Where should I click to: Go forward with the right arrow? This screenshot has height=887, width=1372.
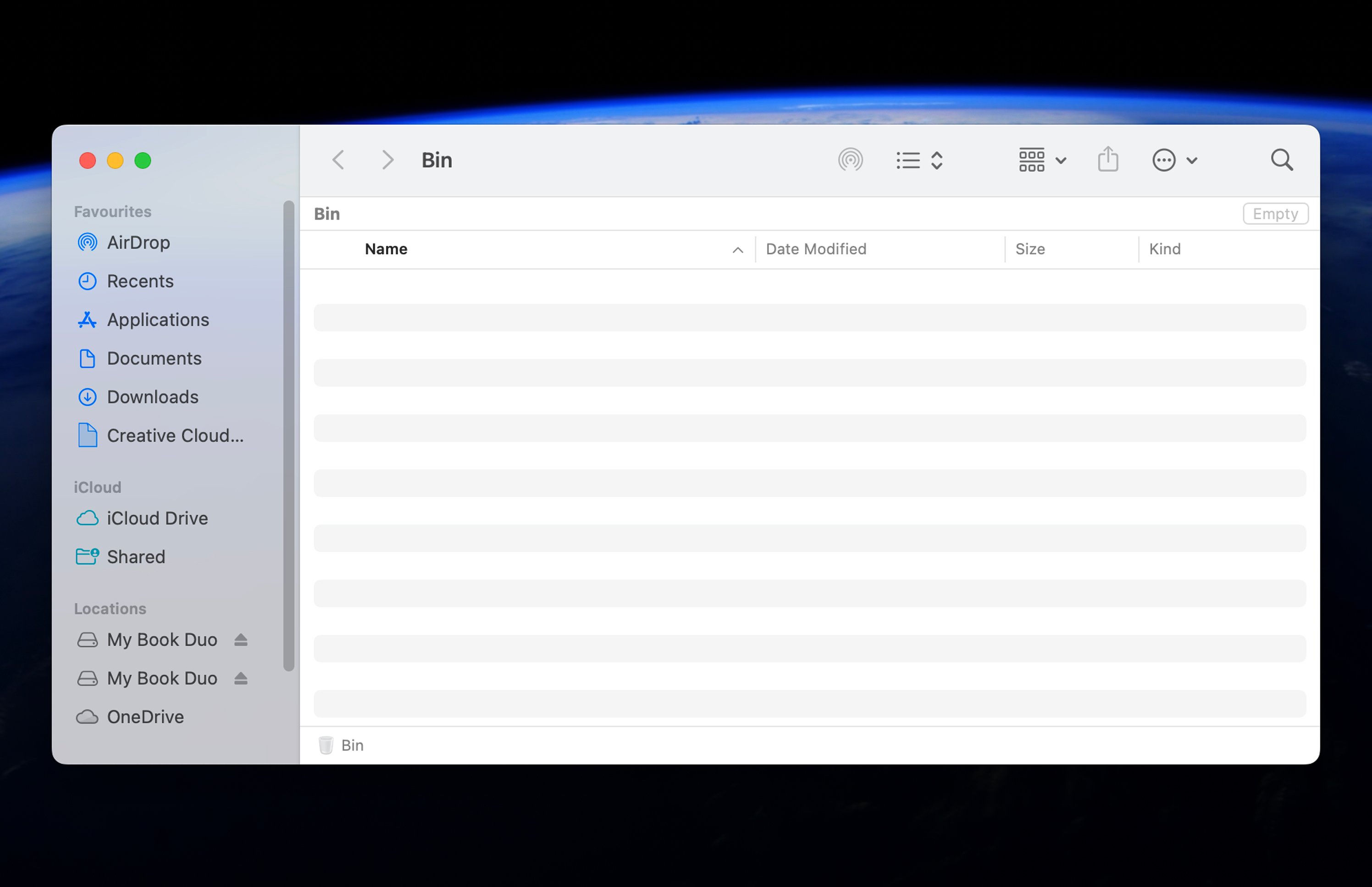point(387,160)
